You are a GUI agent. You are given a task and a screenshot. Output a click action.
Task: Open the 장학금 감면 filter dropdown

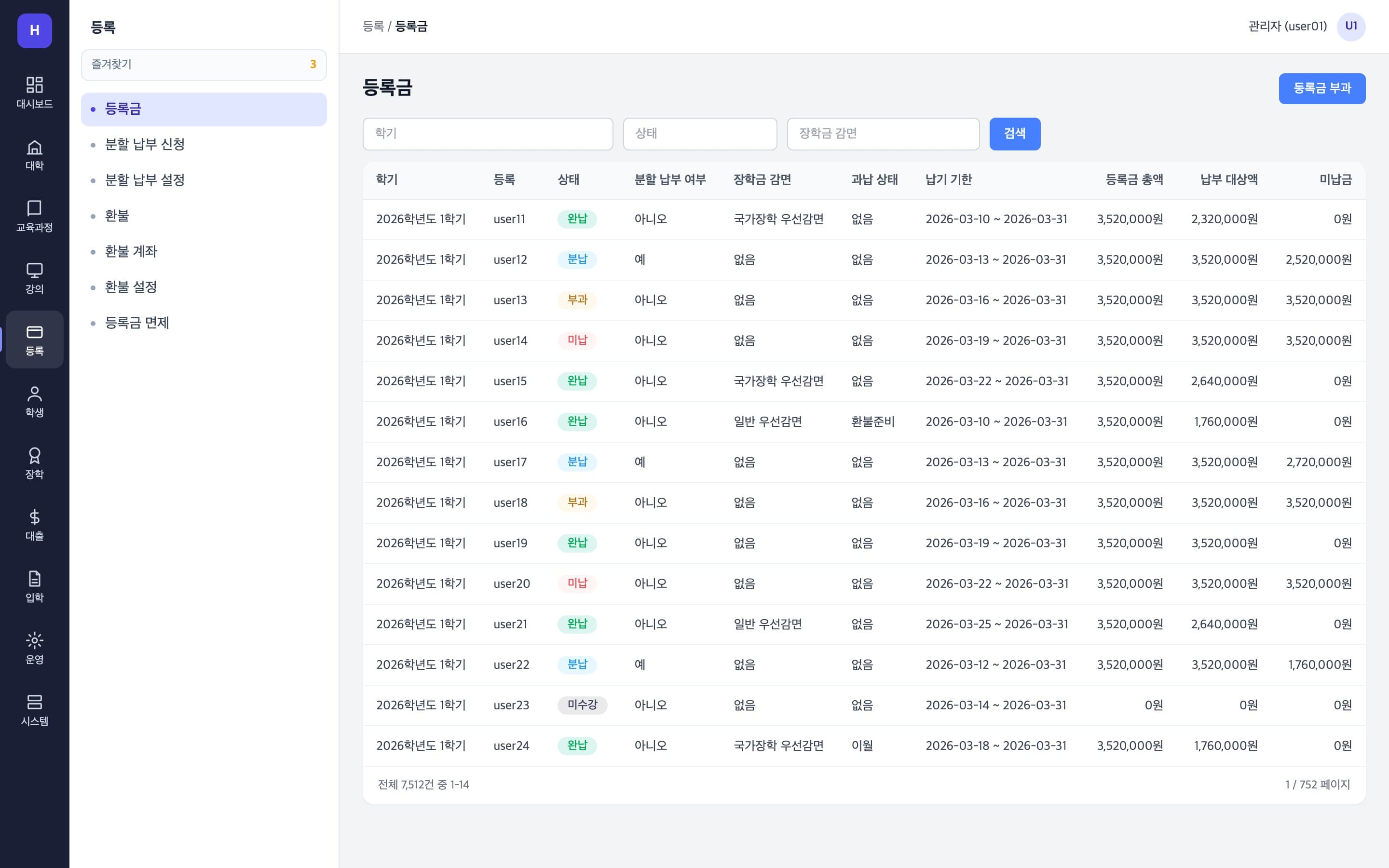[883, 134]
